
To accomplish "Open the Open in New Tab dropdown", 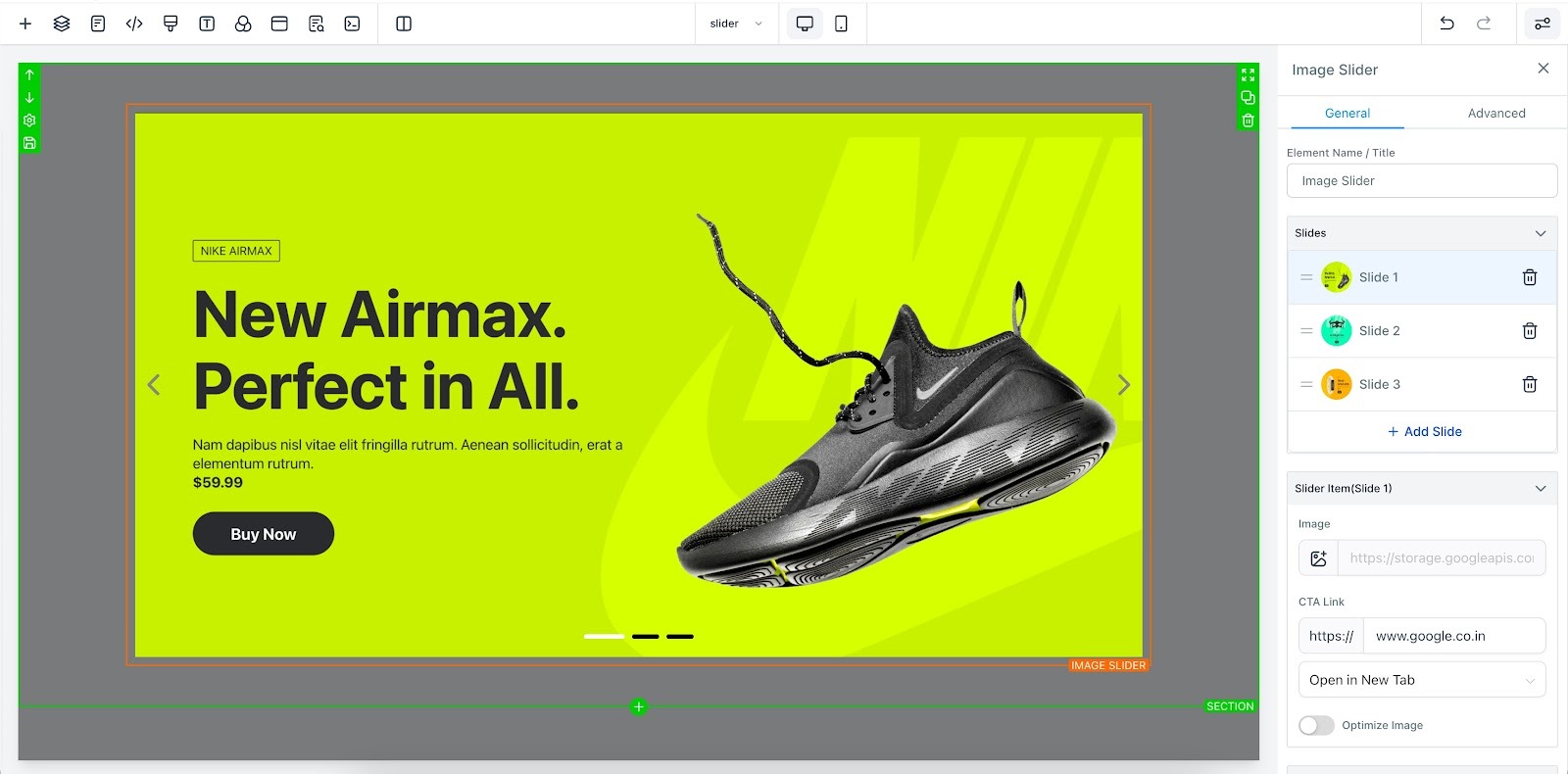I will point(1421,680).
